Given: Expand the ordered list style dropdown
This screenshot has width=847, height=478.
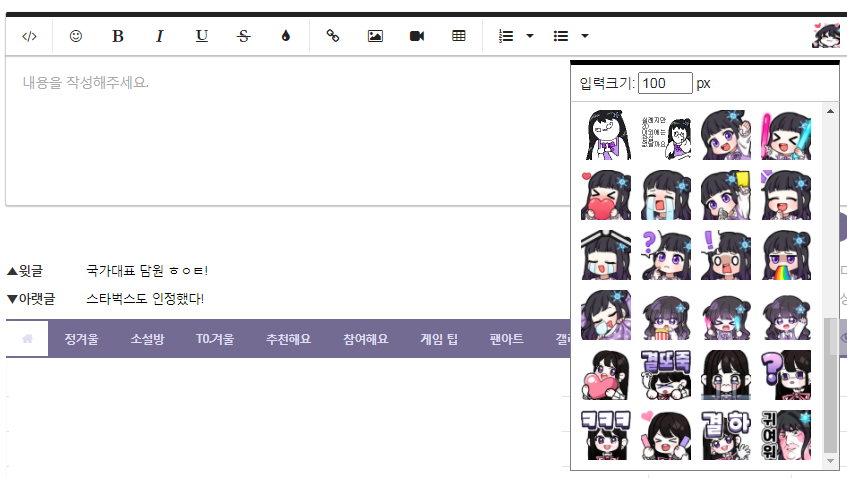Looking at the screenshot, I should [x=530, y=36].
